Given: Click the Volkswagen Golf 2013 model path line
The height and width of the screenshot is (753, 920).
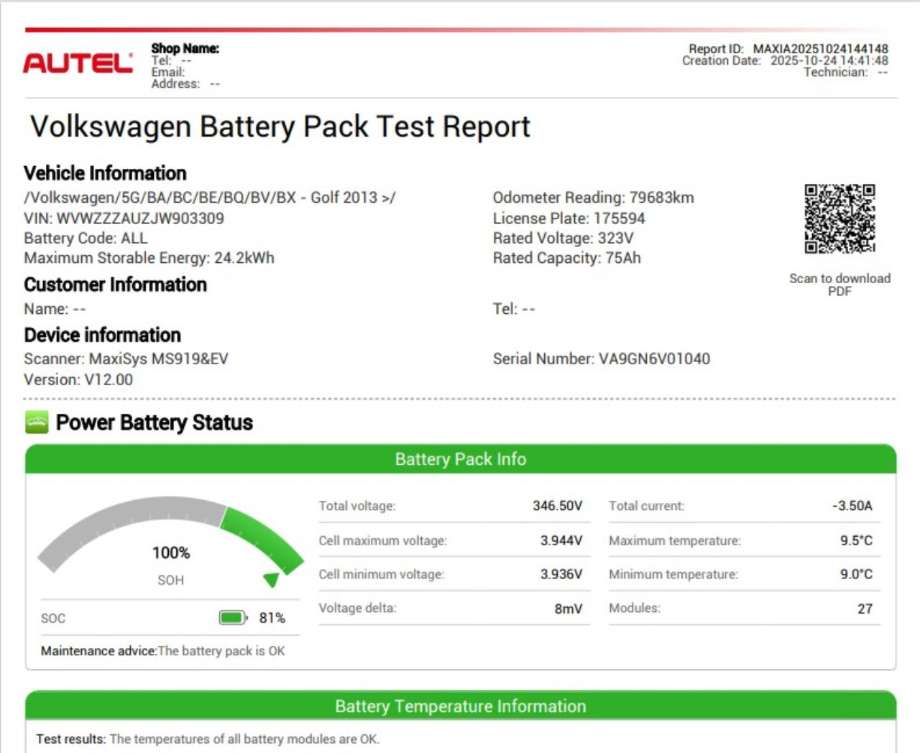Looking at the screenshot, I should (209, 198).
